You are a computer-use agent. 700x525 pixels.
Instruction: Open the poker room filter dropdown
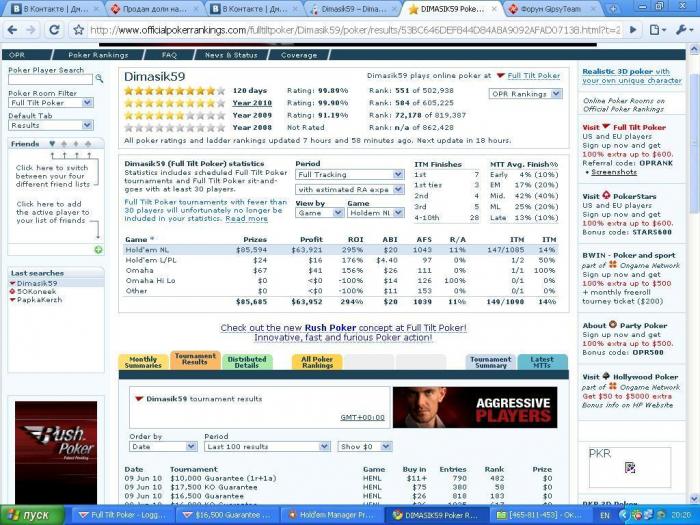tap(51, 103)
